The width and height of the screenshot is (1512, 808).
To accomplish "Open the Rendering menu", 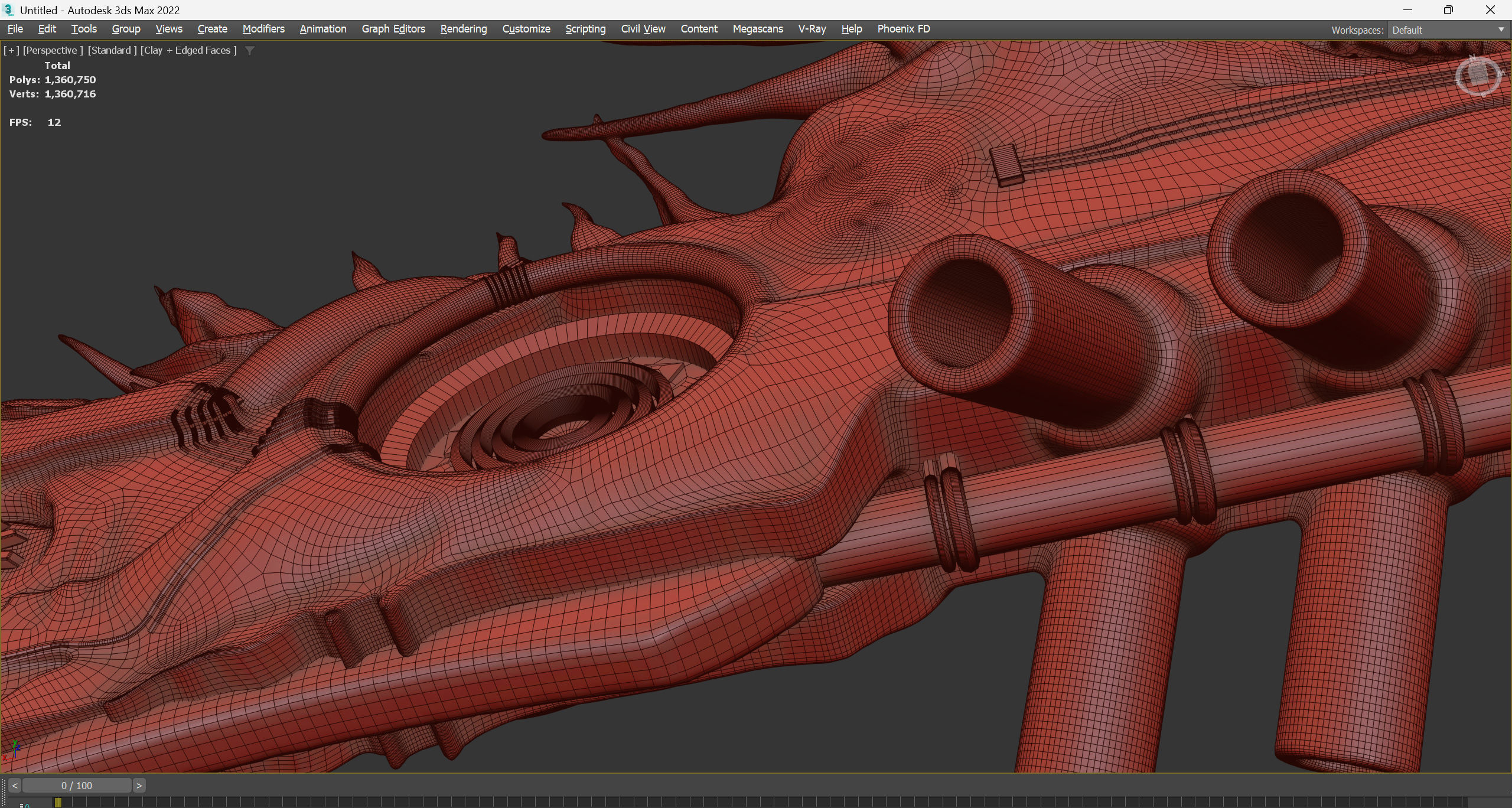I will click(464, 29).
